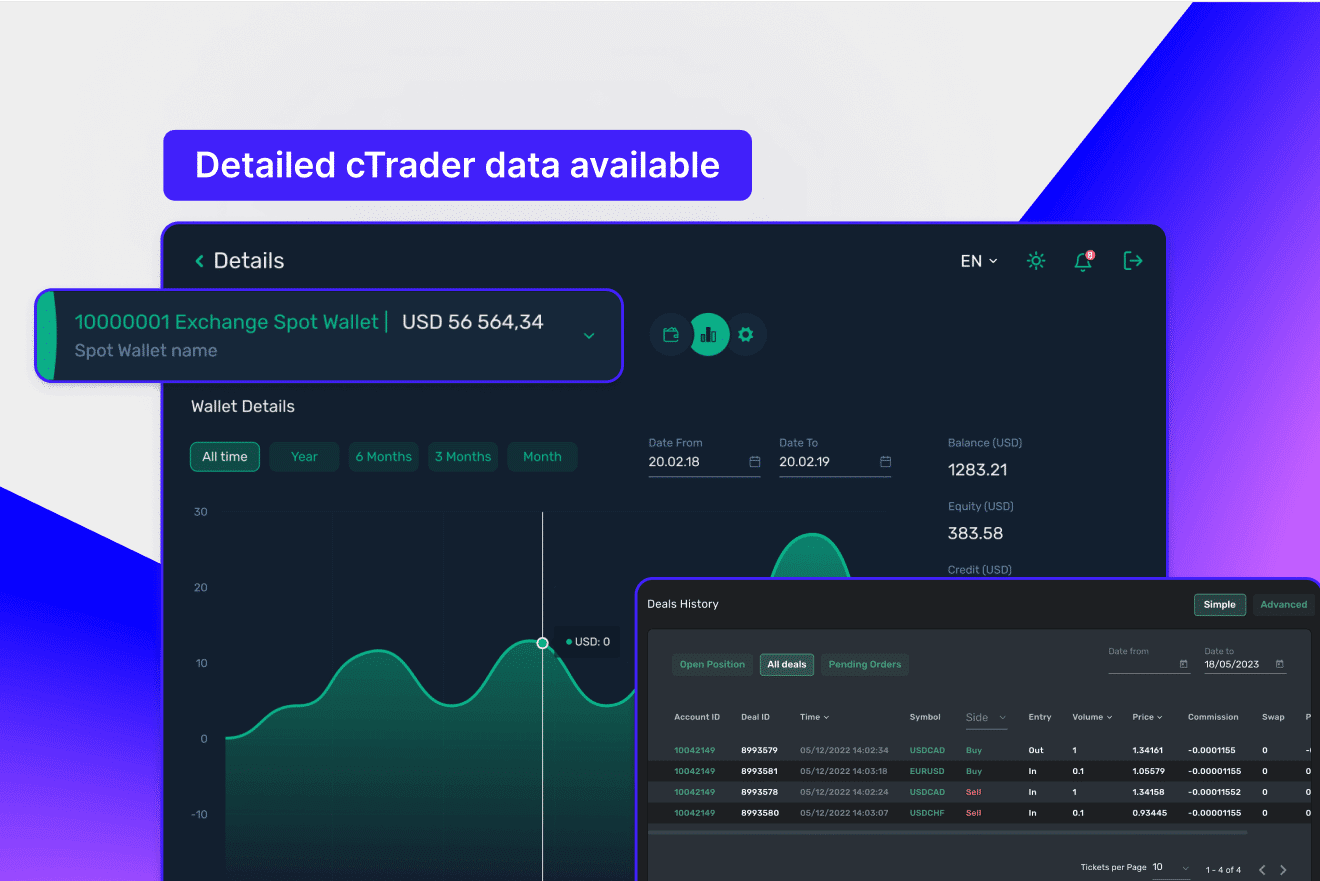Open wallet settings gear icon
Image resolution: width=1320 pixels, height=881 pixels.
coord(746,335)
